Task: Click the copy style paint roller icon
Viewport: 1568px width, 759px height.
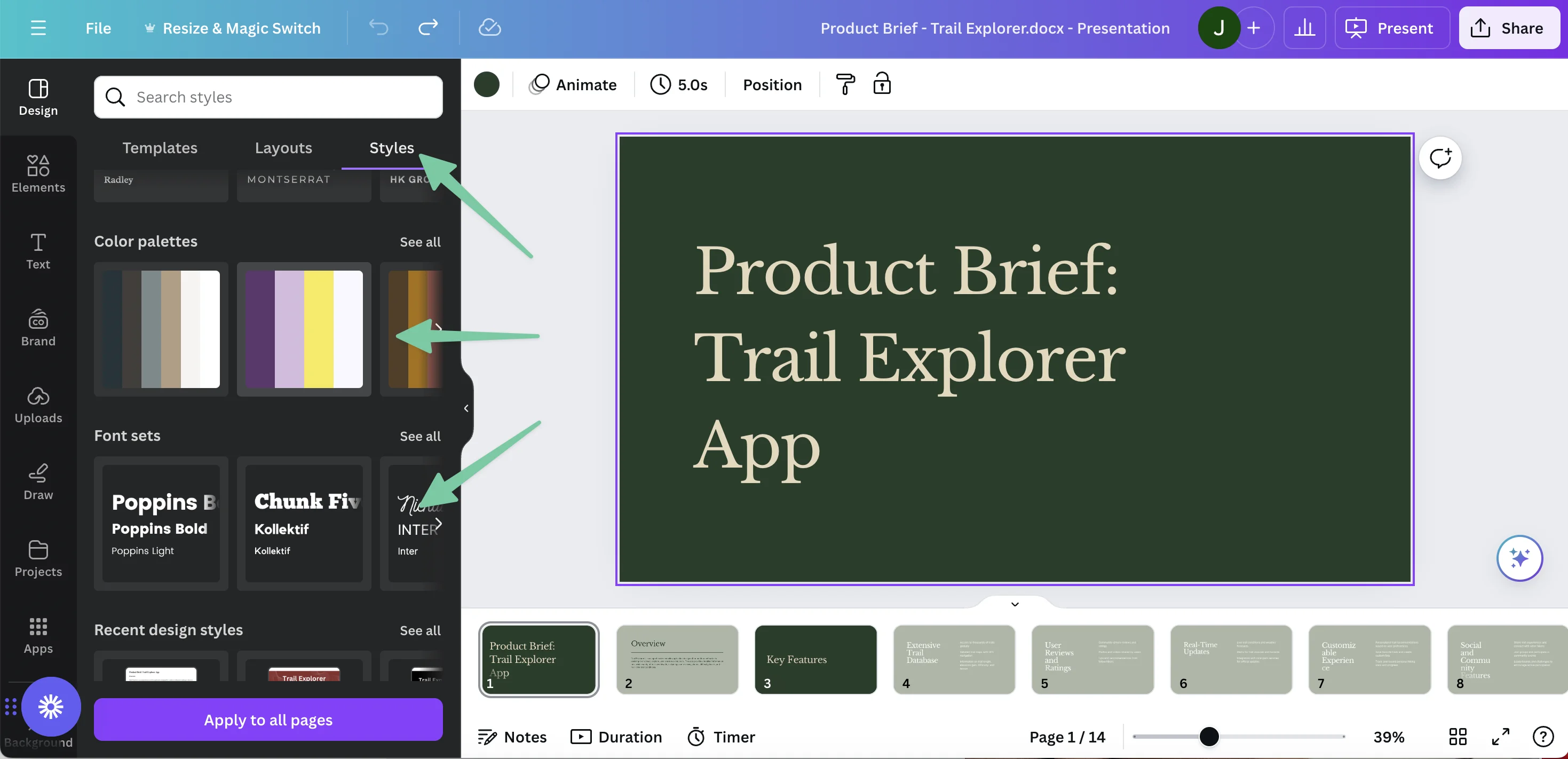Action: point(845,84)
